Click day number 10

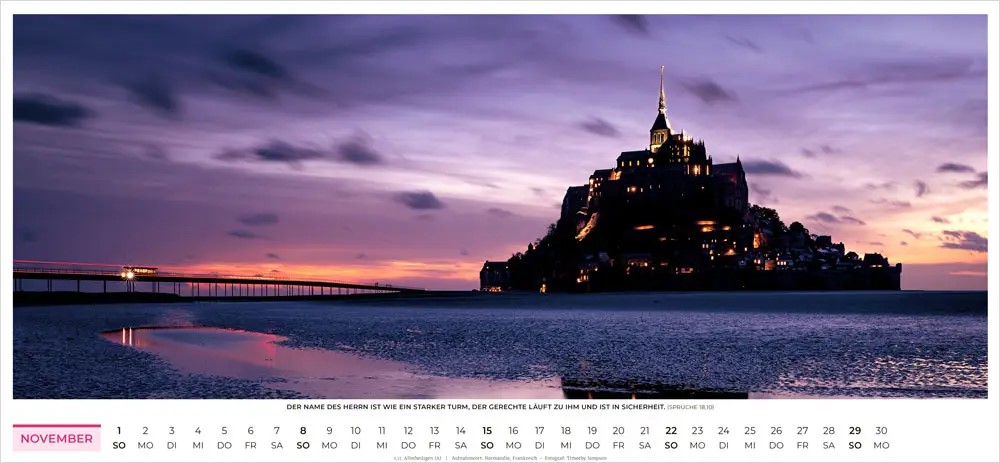pos(355,430)
